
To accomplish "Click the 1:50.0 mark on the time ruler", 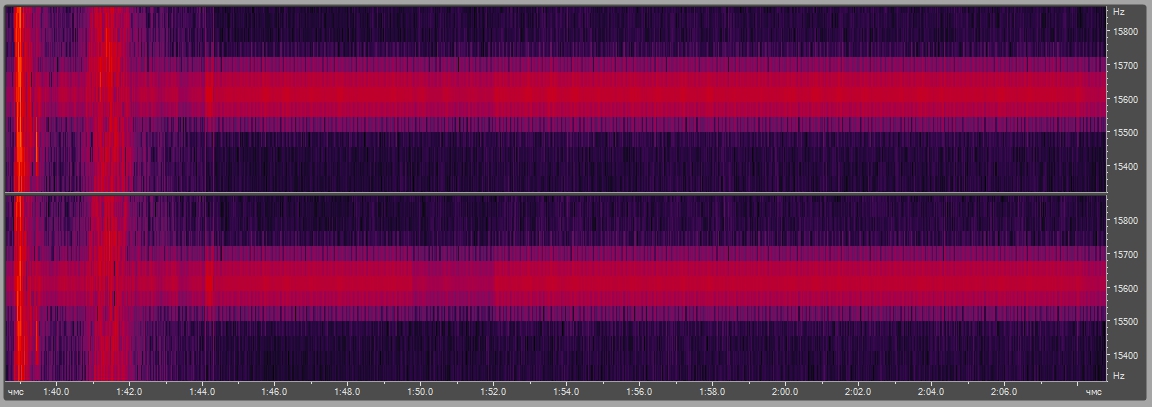I will tap(420, 392).
